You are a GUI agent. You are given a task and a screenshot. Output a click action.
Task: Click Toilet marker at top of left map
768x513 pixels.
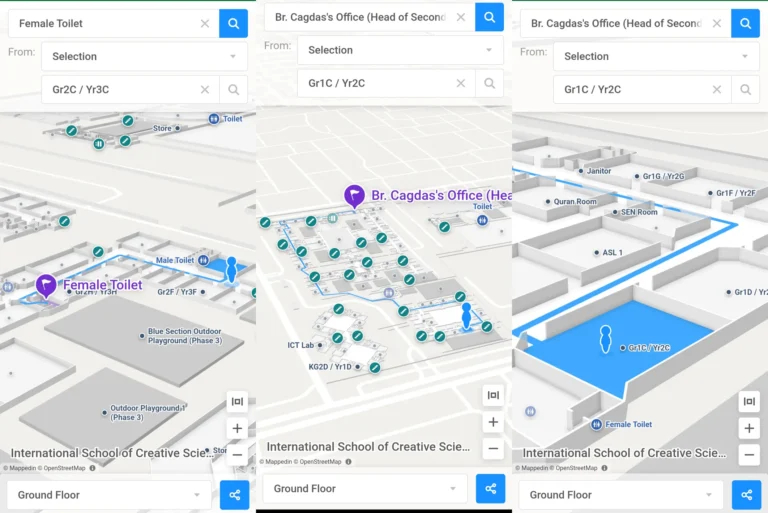tap(214, 119)
